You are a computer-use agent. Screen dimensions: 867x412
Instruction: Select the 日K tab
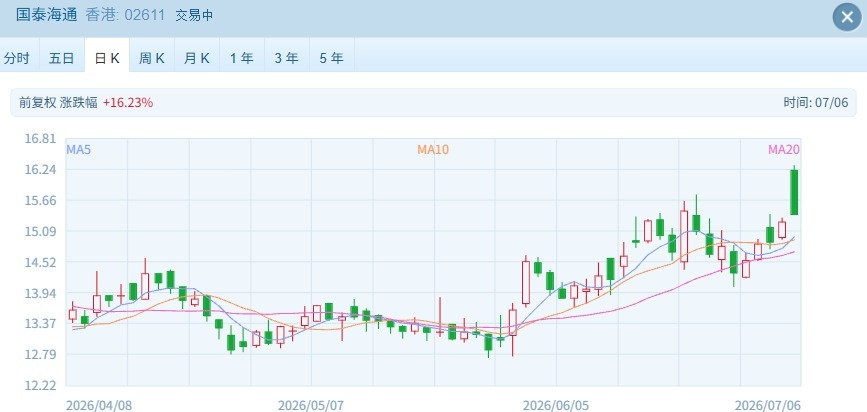(x=107, y=58)
